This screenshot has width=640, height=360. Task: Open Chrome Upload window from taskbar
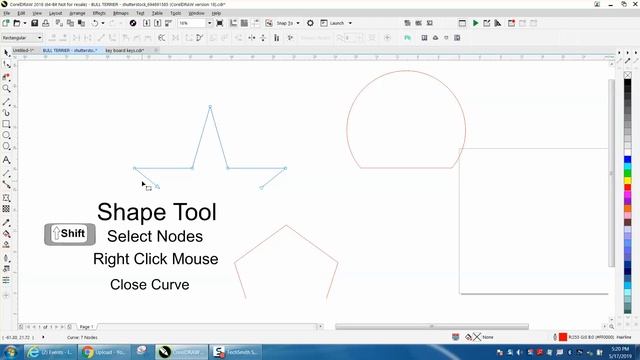click(105, 352)
